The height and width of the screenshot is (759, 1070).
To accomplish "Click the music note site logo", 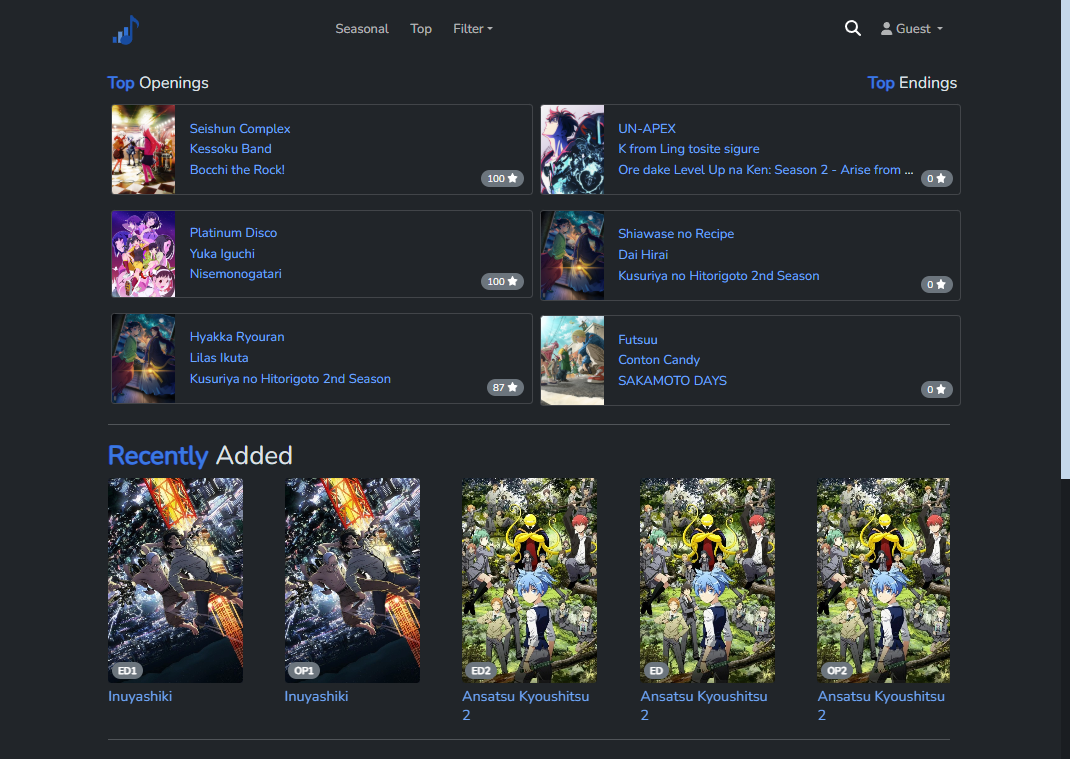I will pyautogui.click(x=126, y=29).
